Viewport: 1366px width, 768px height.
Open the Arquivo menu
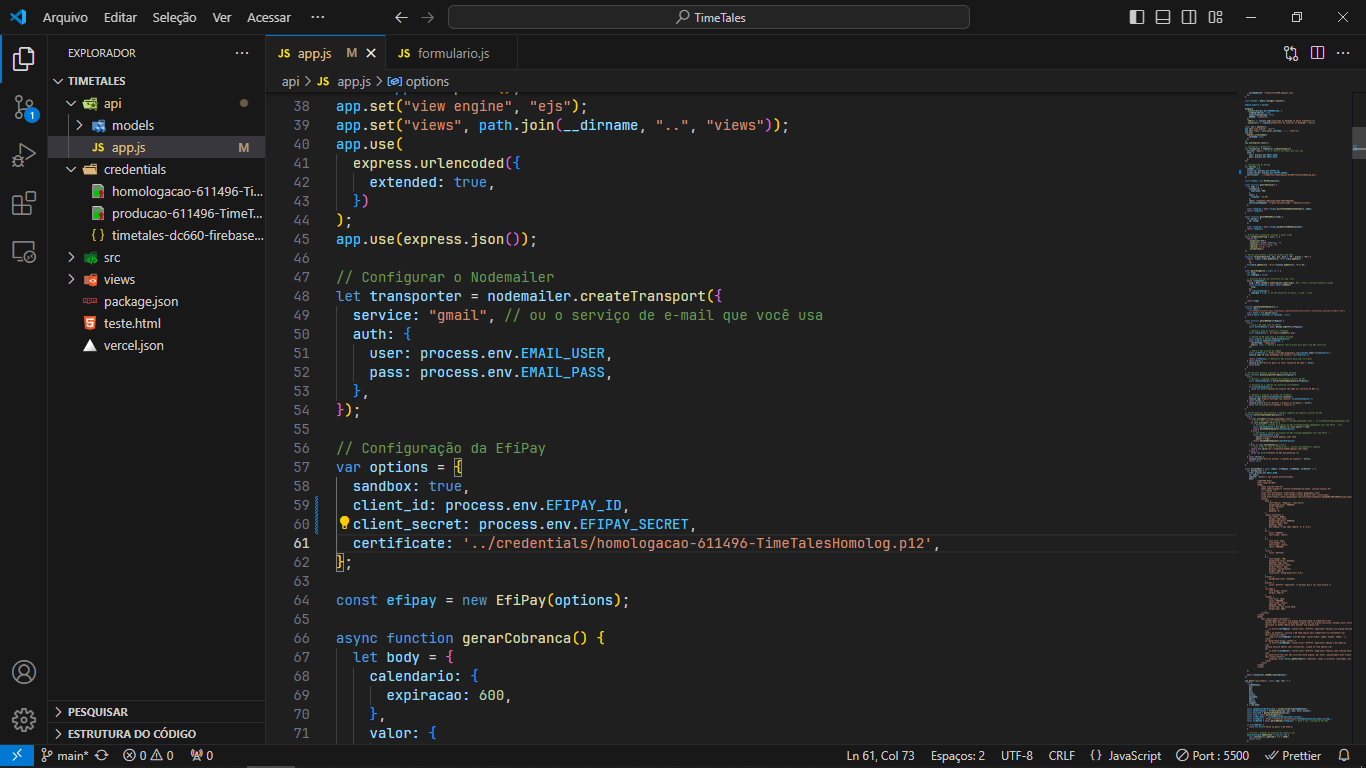coord(65,17)
